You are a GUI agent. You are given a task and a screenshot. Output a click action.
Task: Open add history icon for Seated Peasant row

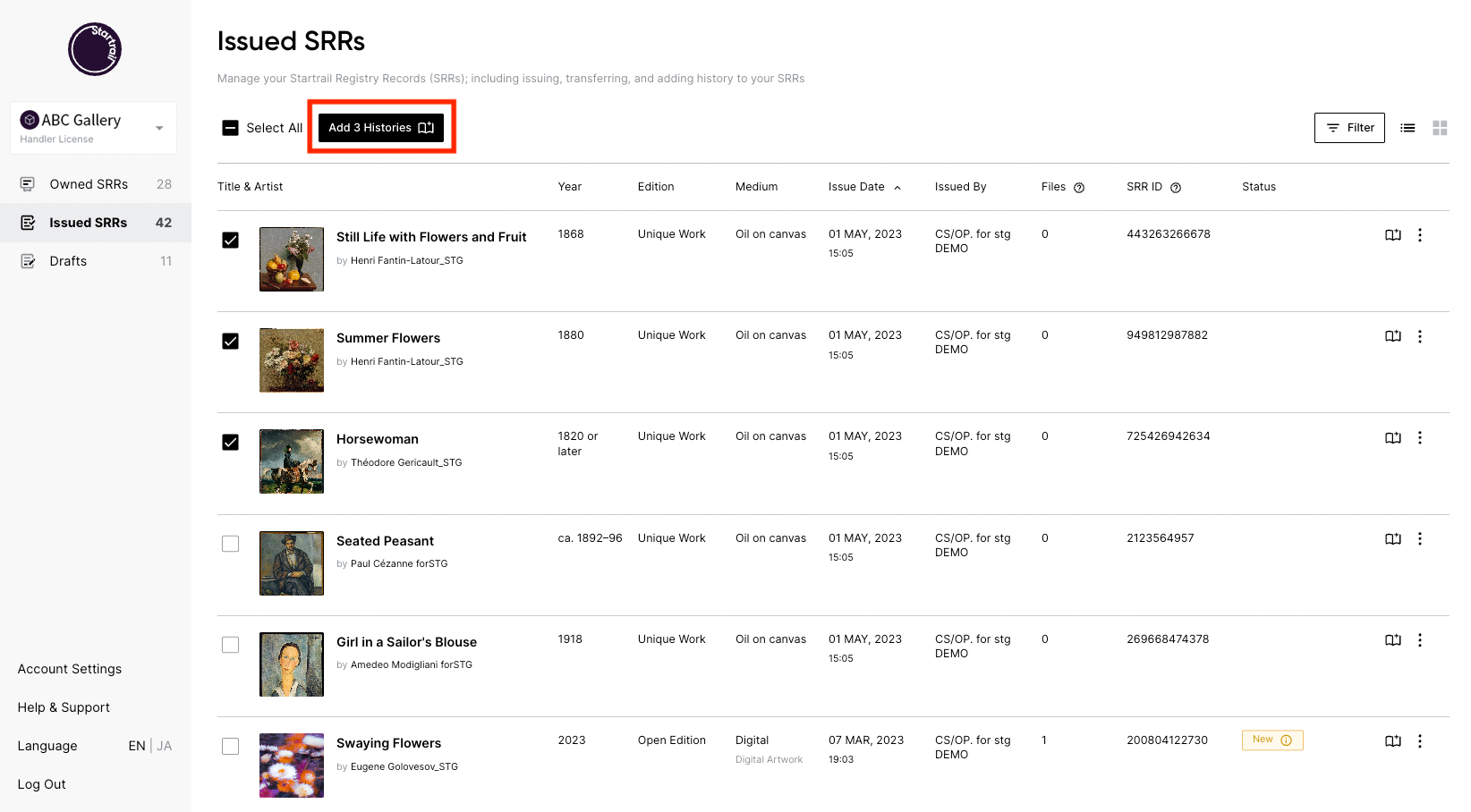click(1393, 539)
